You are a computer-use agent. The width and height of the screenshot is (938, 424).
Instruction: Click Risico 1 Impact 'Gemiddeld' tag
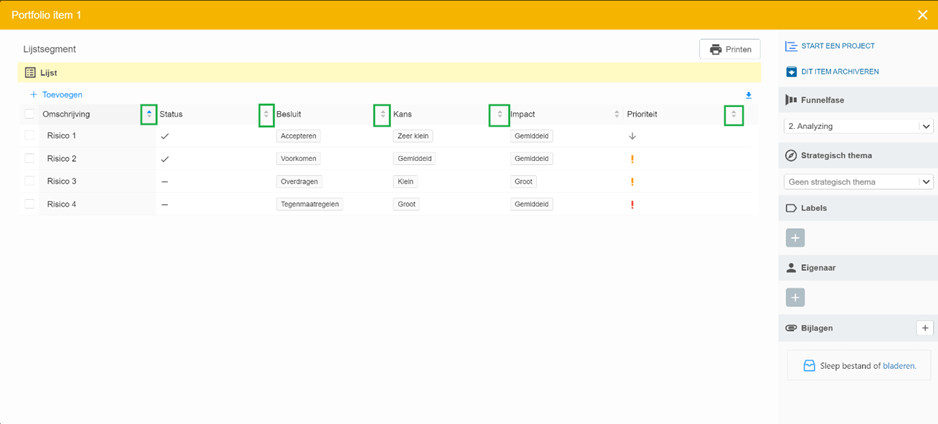[x=532, y=136]
